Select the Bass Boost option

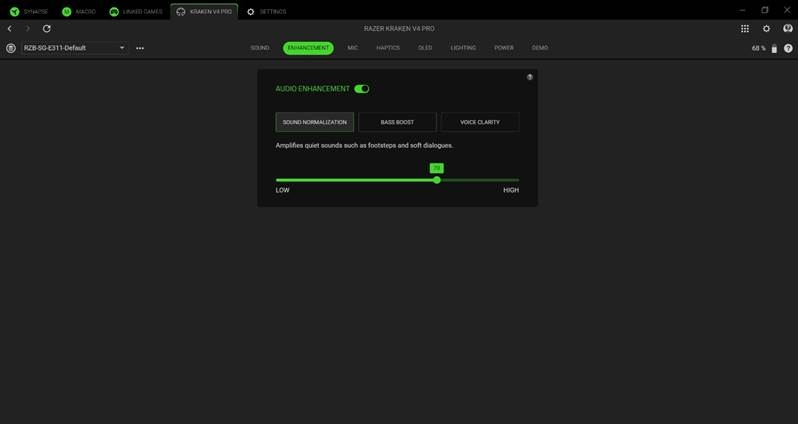pos(397,122)
